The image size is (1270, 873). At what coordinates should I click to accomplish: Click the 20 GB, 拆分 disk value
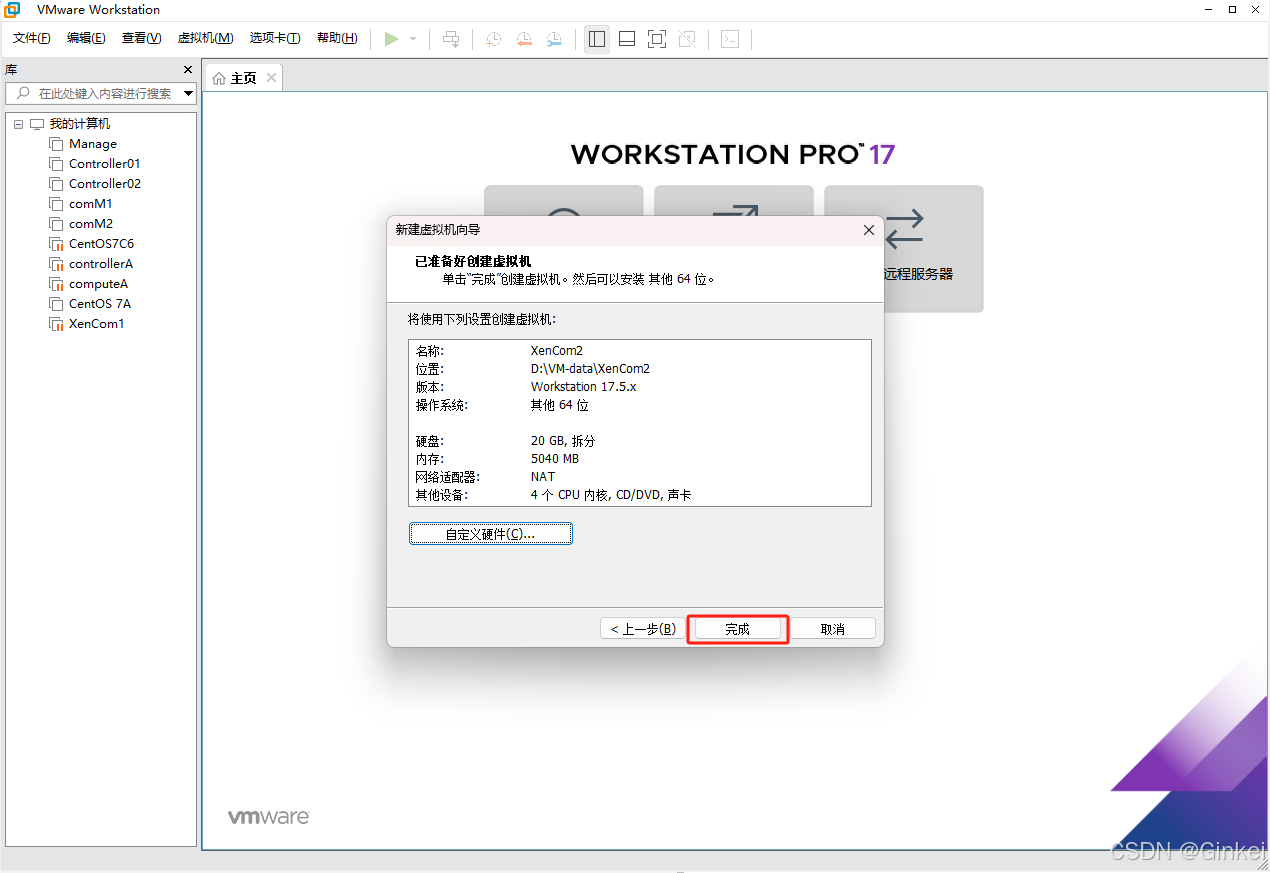[x=563, y=441]
